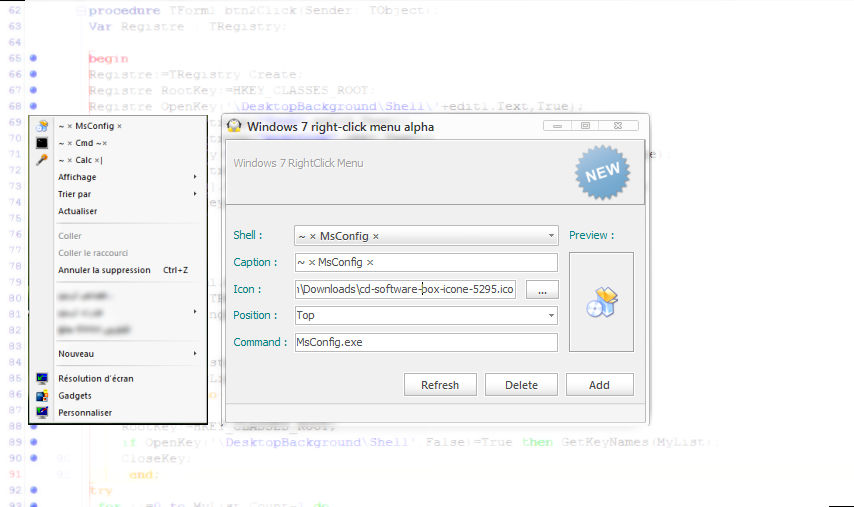Screen dimensions: 854x507
Task: Toggle the breakpoint dot on line 90
Action: tap(33, 458)
